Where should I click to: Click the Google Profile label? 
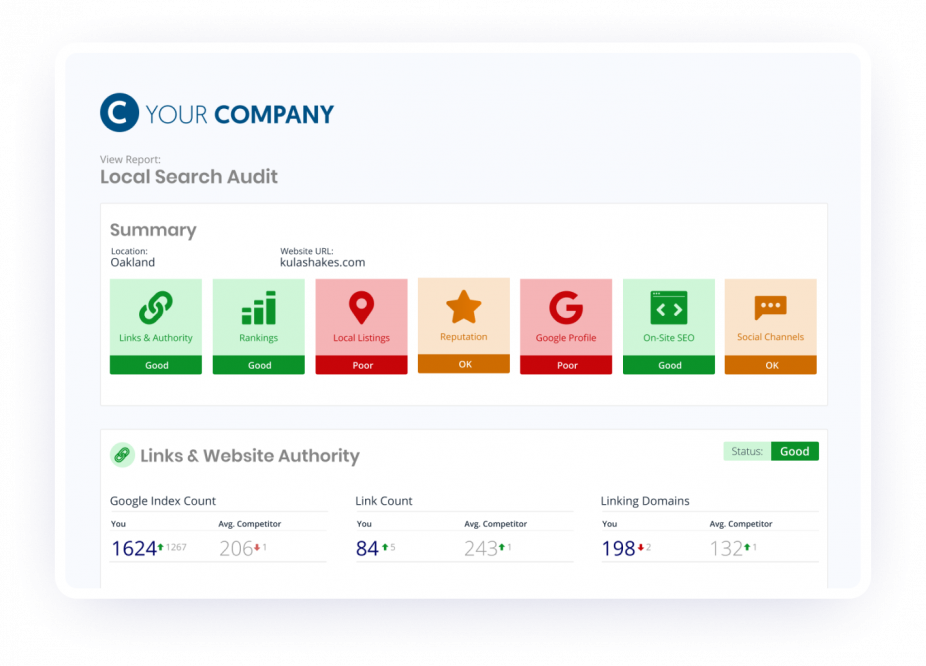(x=566, y=338)
